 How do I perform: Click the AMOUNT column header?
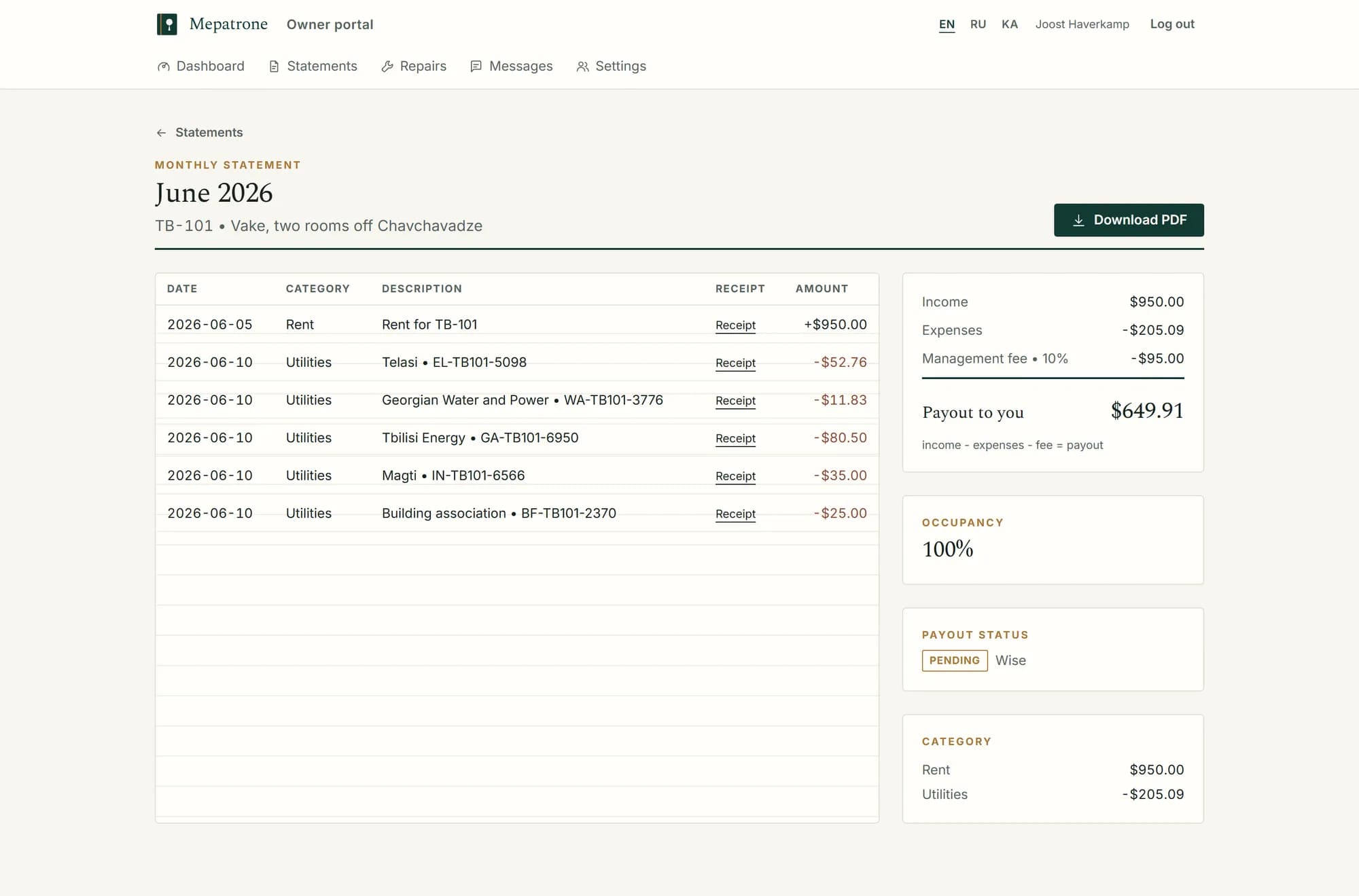click(822, 289)
